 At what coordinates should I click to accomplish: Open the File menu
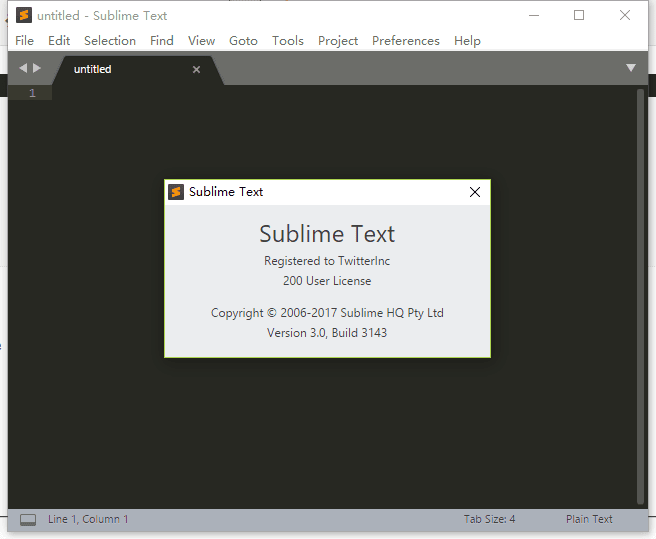[x=24, y=41]
